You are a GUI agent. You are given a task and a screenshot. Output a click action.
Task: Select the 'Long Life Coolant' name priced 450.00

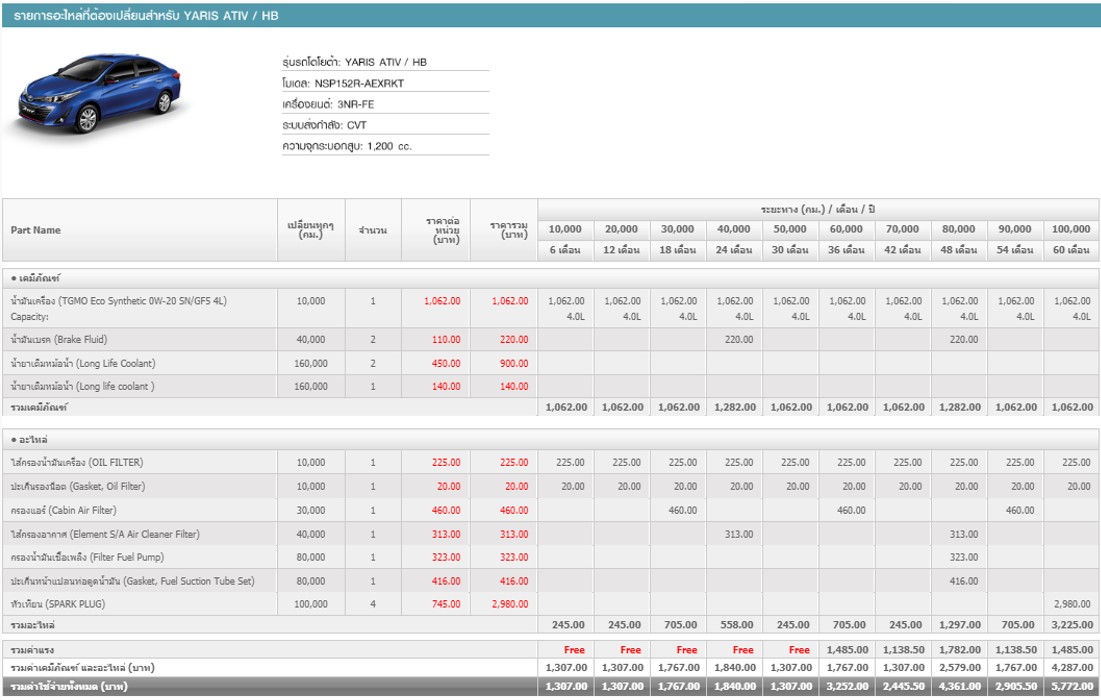tap(83, 364)
